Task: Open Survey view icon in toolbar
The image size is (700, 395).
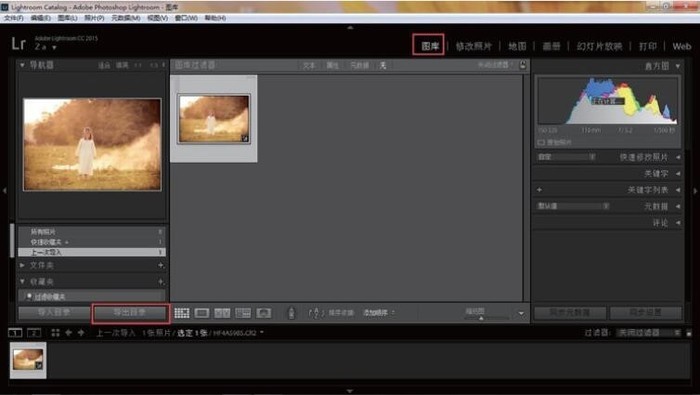Action: pyautogui.click(x=243, y=313)
